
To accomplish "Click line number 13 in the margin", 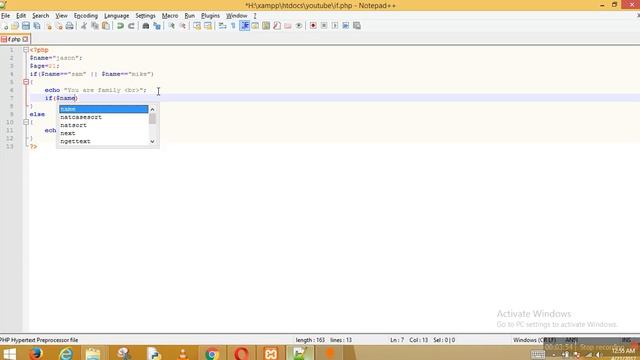I will point(10,147).
